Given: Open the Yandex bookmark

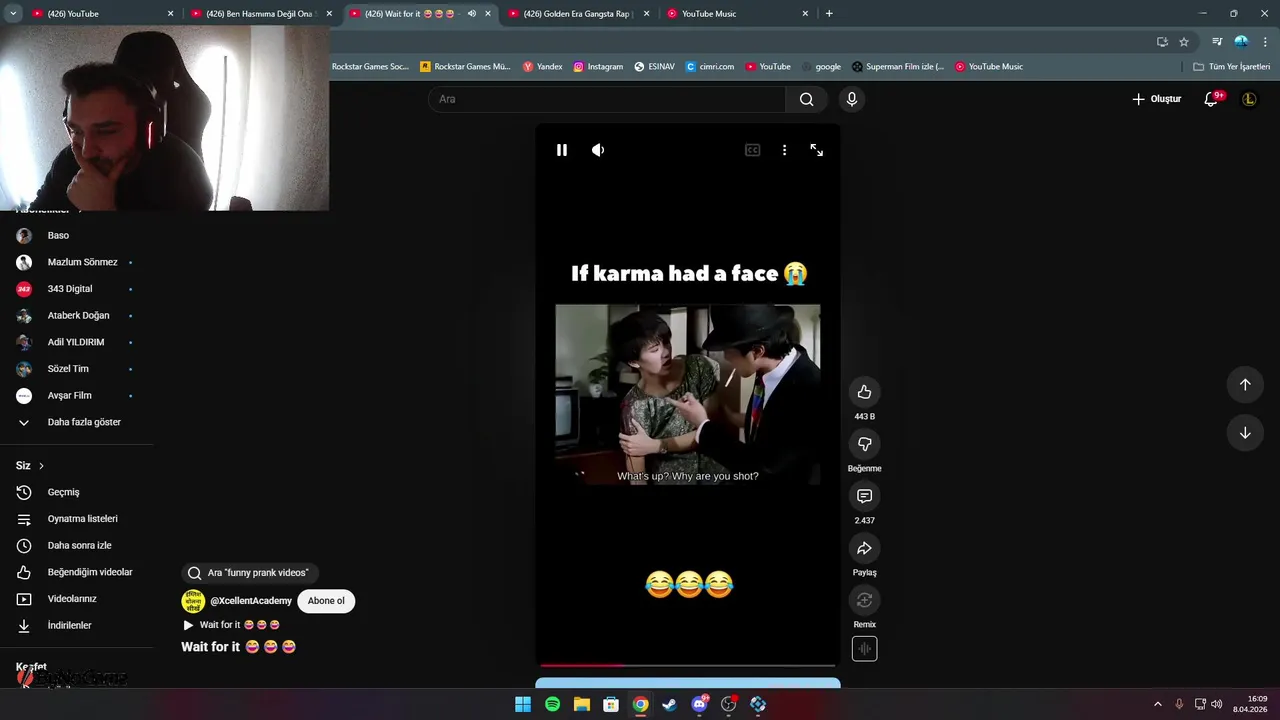Looking at the screenshot, I should (543, 67).
